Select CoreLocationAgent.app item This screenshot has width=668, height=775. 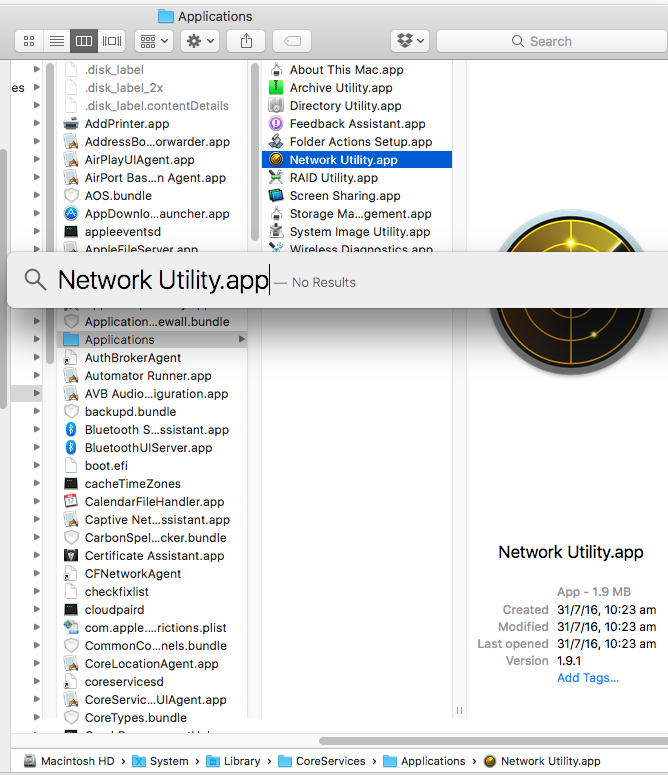pyautogui.click(x=152, y=663)
